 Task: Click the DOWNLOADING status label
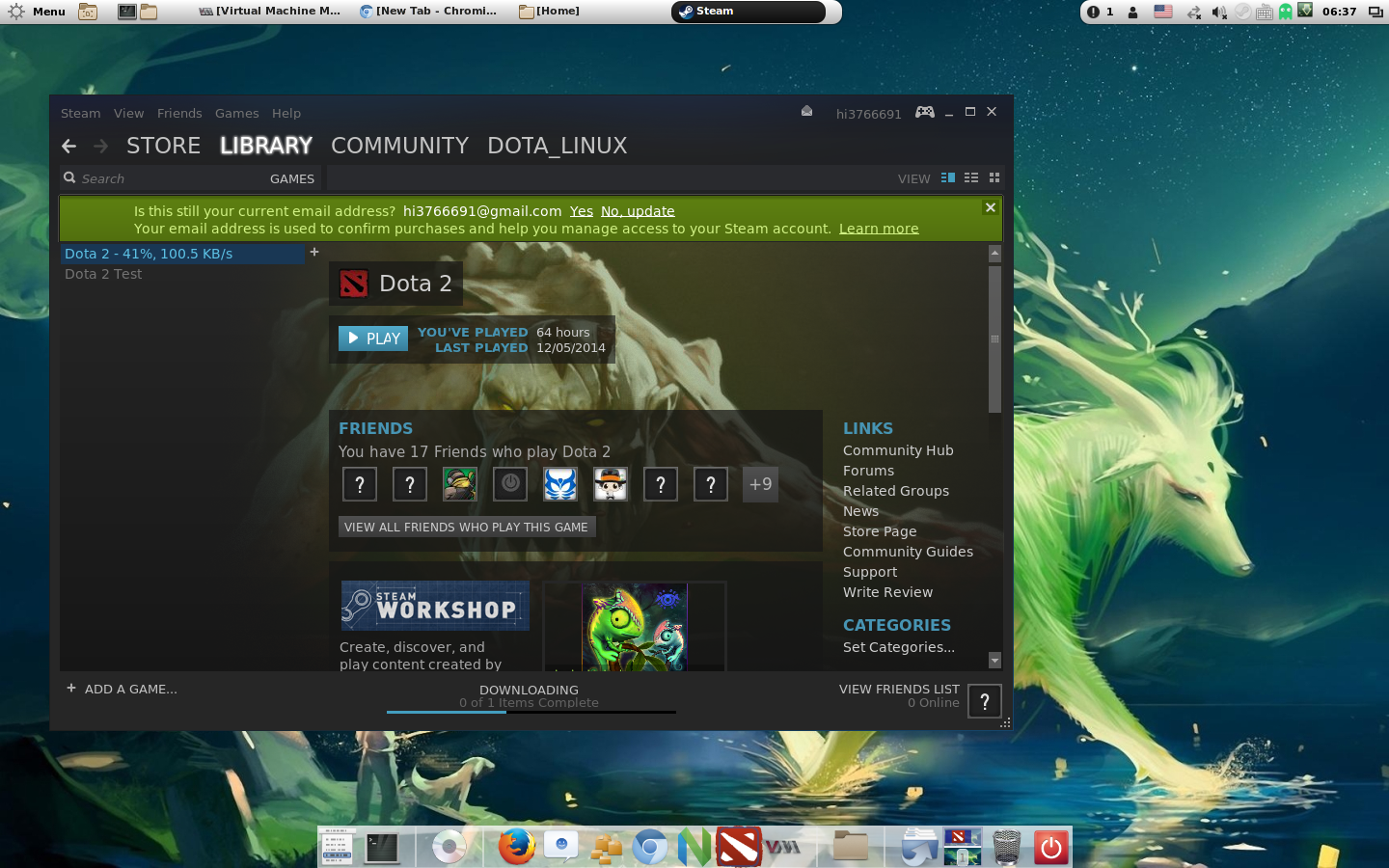(530, 690)
